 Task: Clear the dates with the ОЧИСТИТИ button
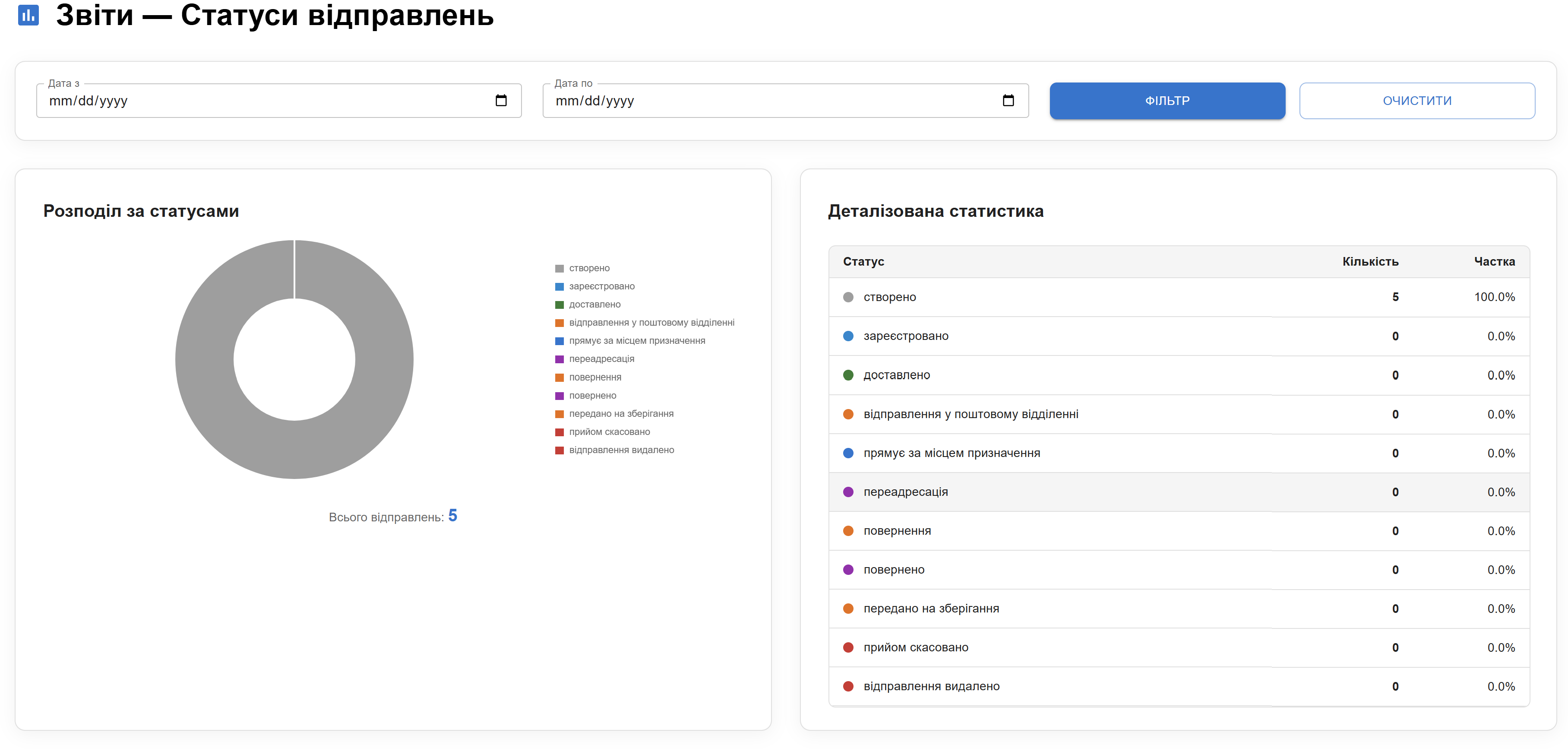1416,101
